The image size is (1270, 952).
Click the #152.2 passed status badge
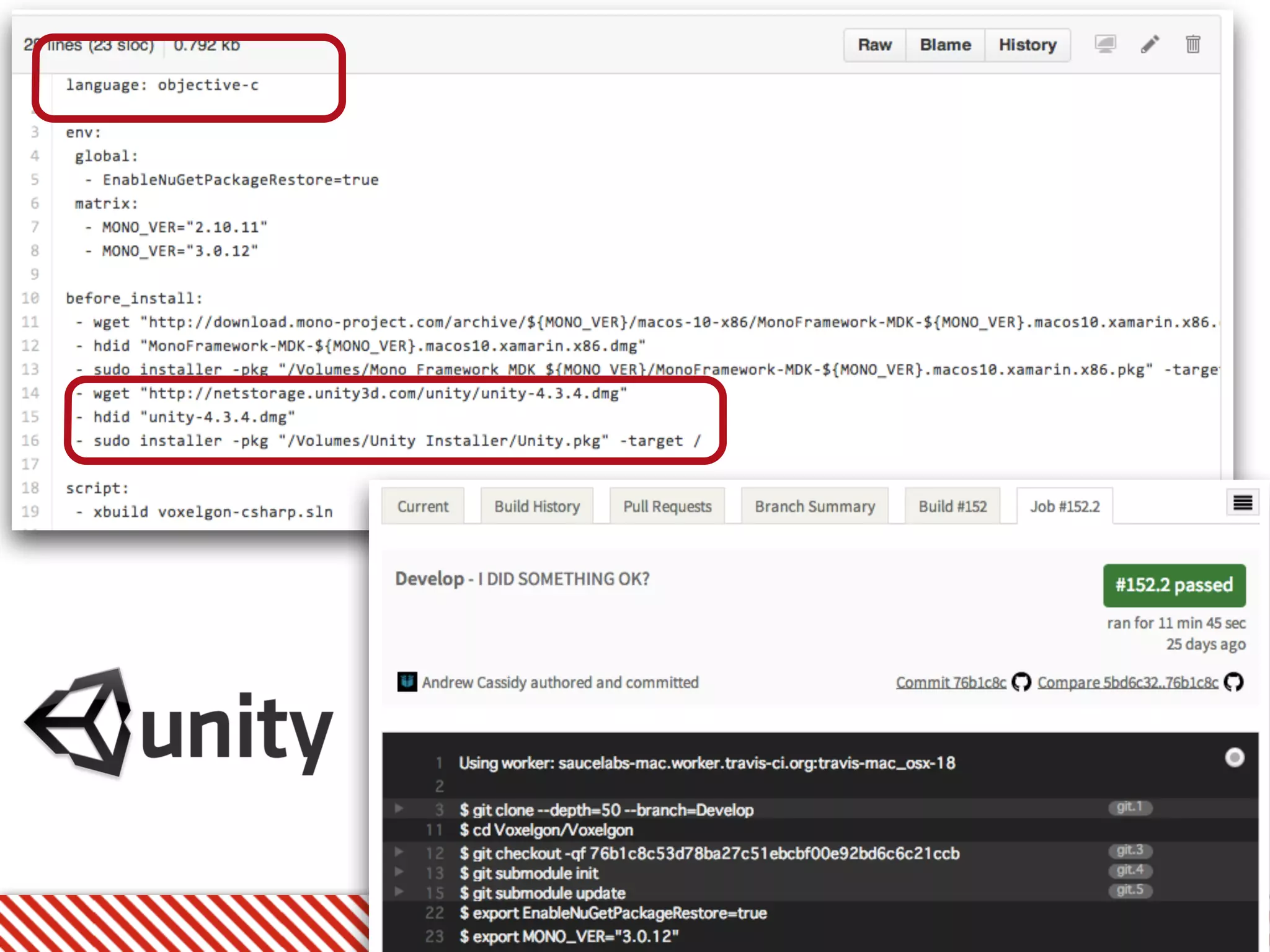(1175, 585)
